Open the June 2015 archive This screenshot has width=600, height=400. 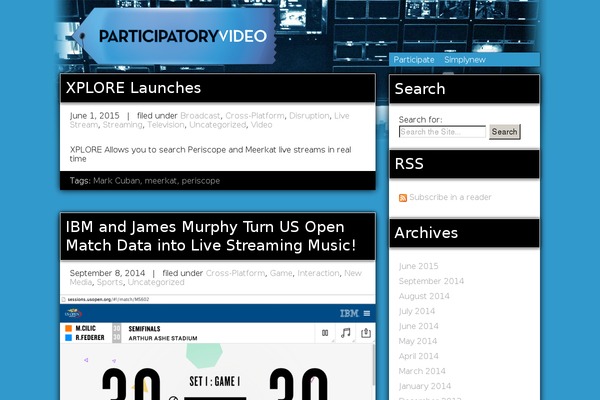point(418,266)
